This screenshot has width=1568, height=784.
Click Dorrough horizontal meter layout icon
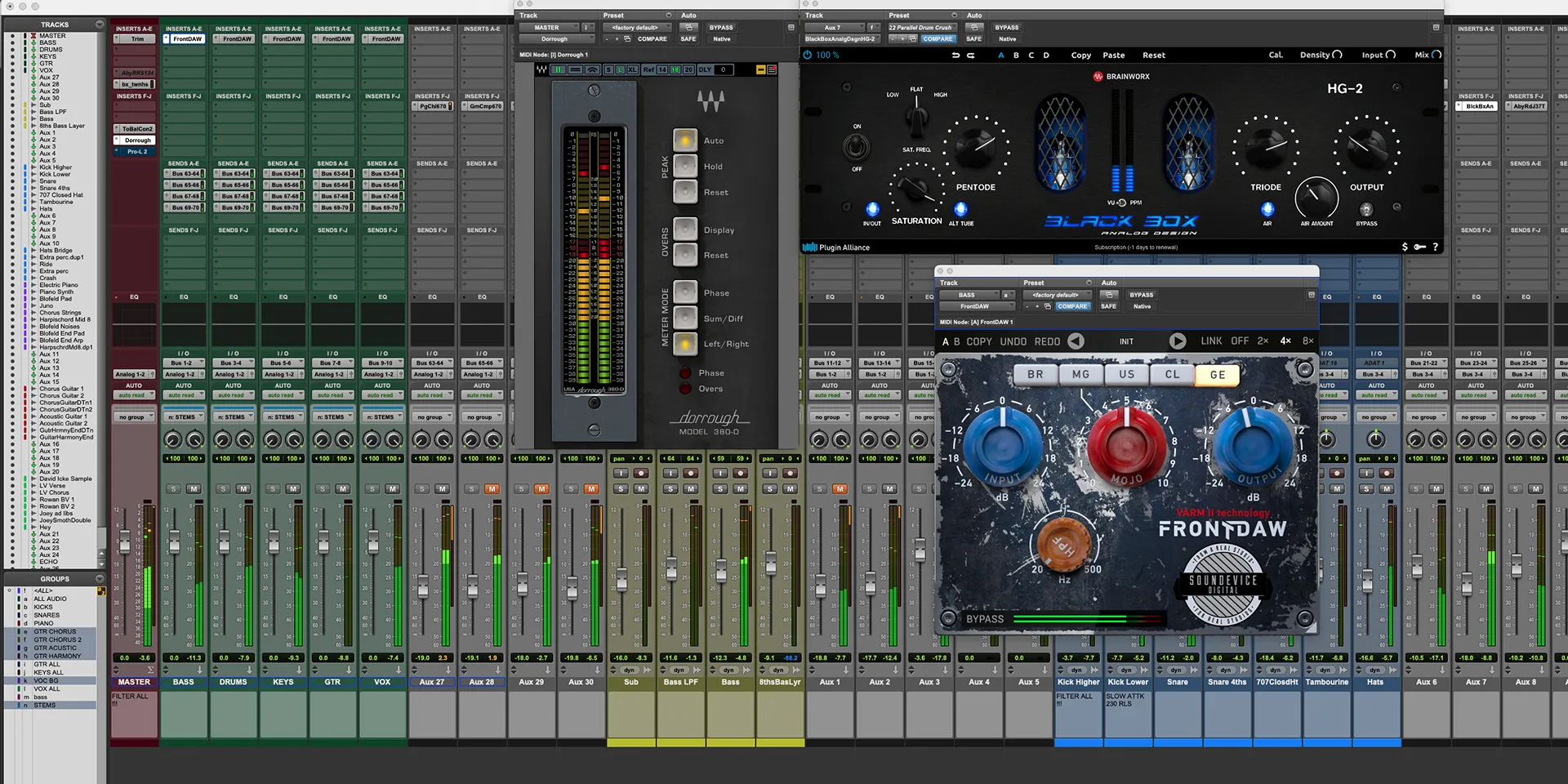(576, 69)
